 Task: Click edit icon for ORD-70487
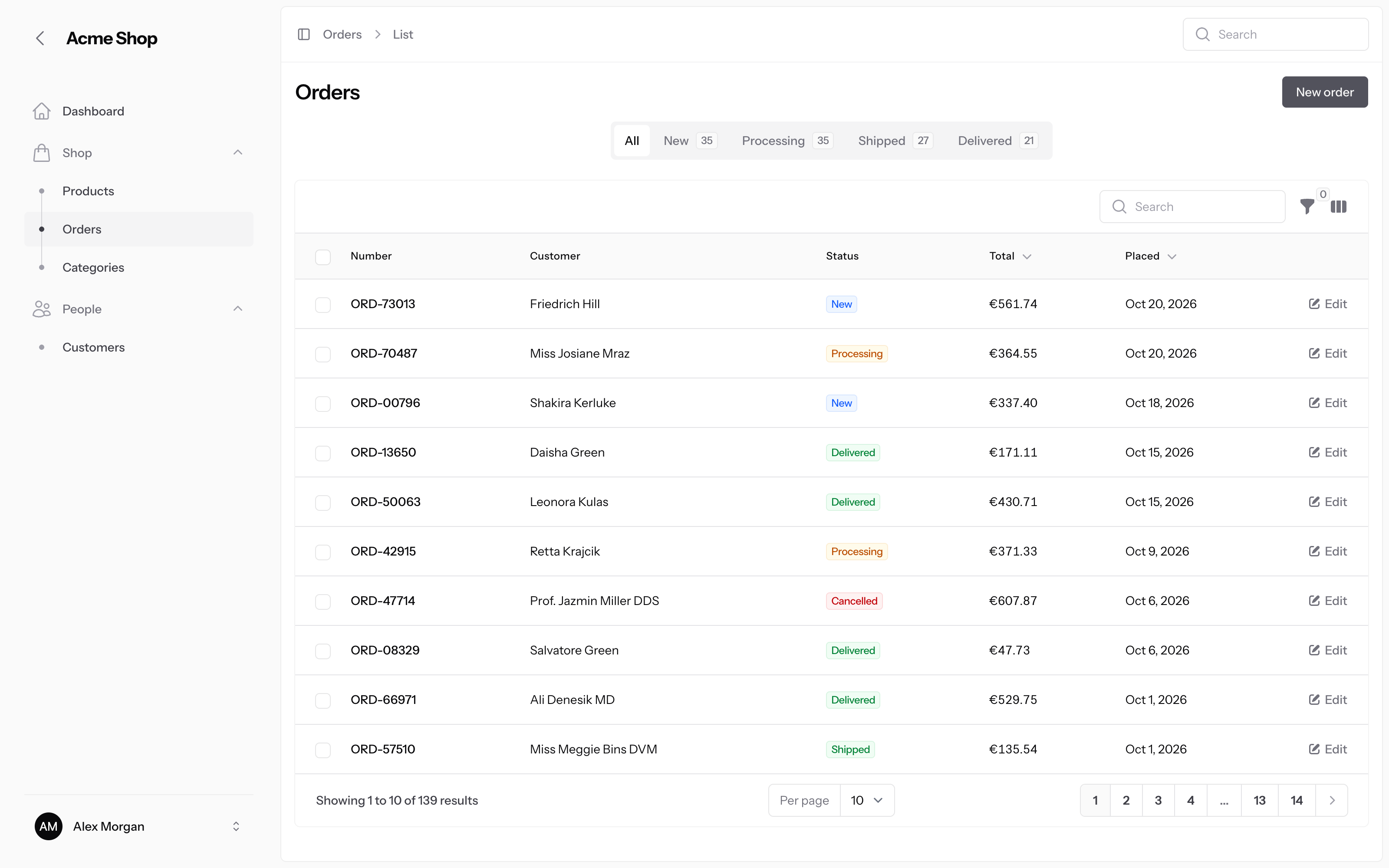[1314, 353]
